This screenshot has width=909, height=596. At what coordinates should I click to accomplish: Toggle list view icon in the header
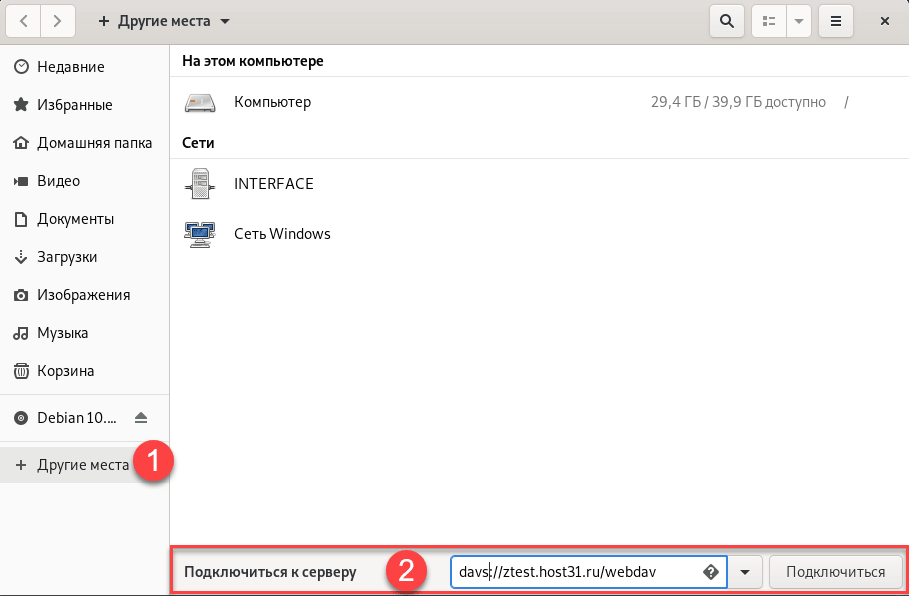click(x=769, y=21)
